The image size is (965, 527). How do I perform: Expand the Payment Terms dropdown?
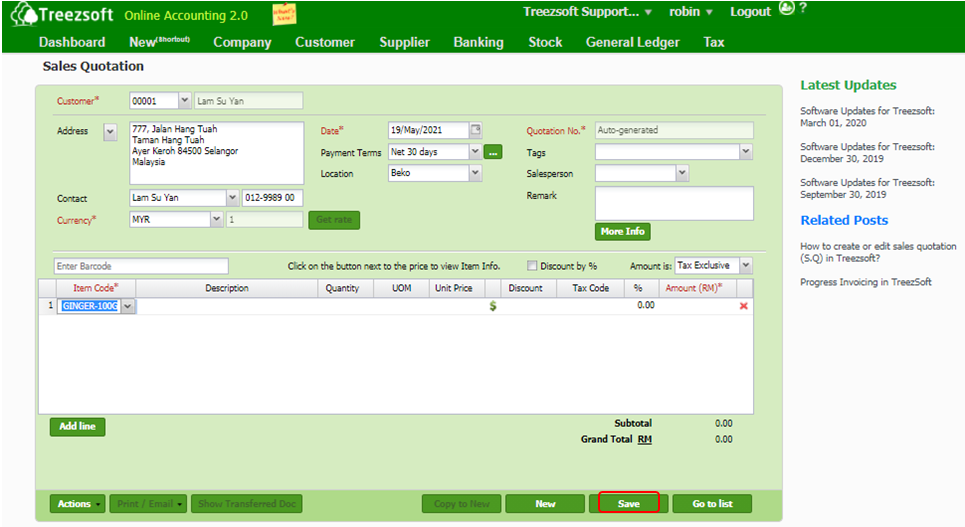click(x=474, y=151)
